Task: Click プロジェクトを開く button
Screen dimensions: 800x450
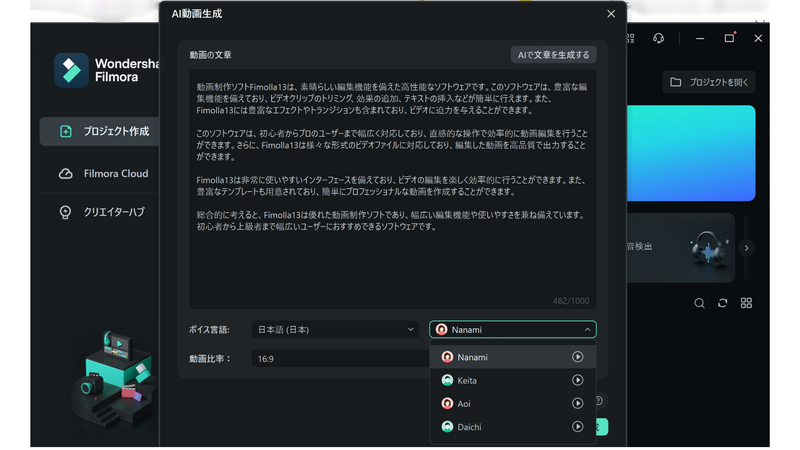Action: 709,82
